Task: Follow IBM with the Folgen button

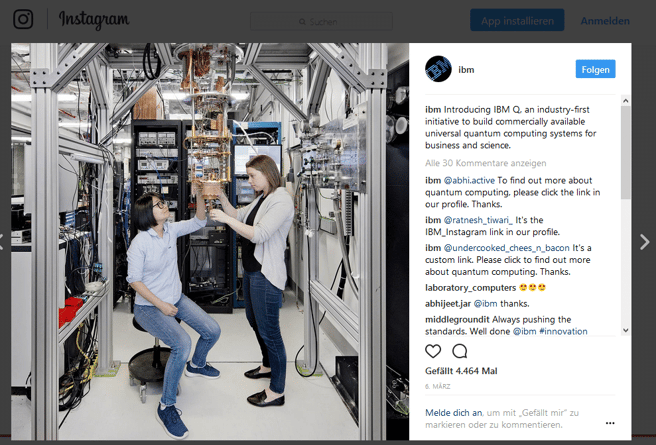Action: click(595, 69)
